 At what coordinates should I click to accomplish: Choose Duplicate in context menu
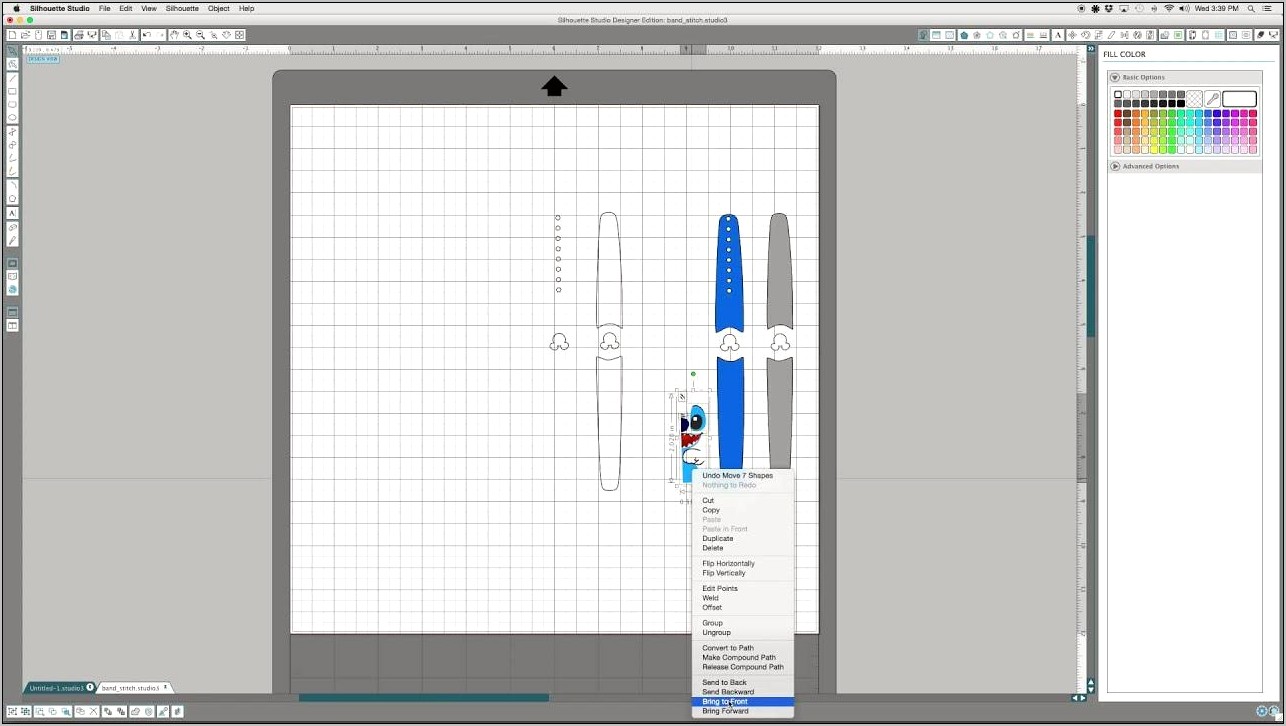(742, 538)
